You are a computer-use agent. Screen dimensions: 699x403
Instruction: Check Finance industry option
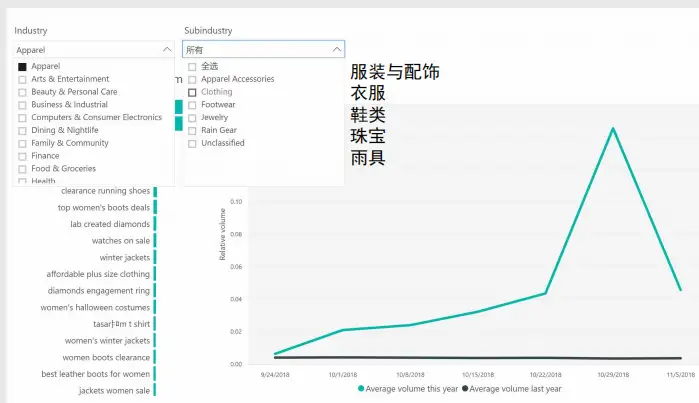point(22,156)
